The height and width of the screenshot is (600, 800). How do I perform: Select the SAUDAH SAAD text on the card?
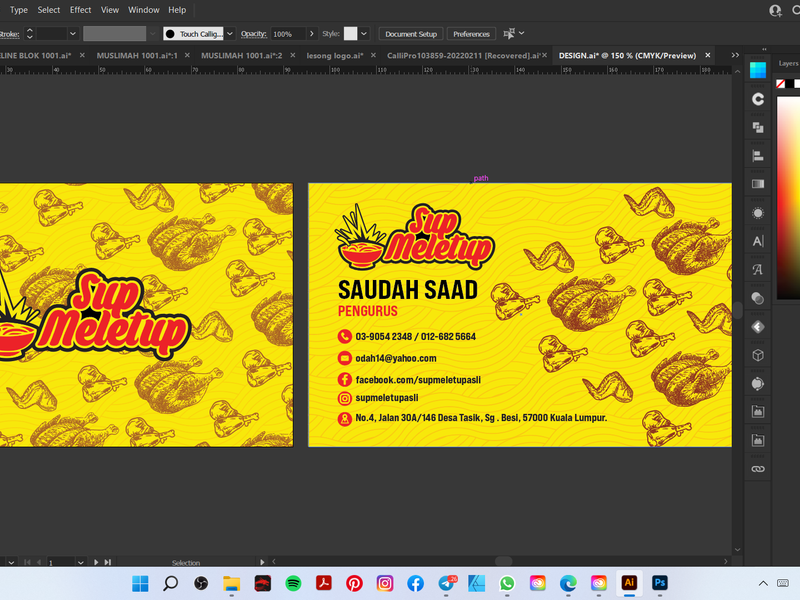pos(408,290)
